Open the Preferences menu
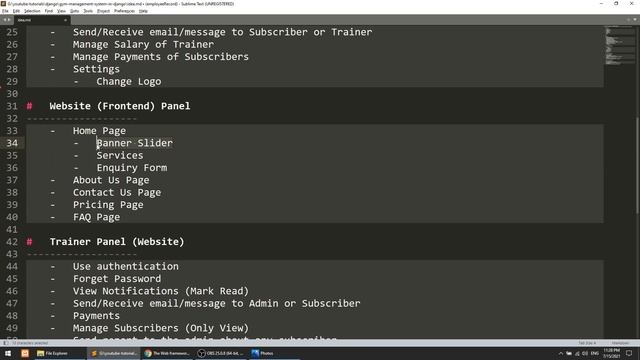The image size is (640, 360). click(124, 11)
